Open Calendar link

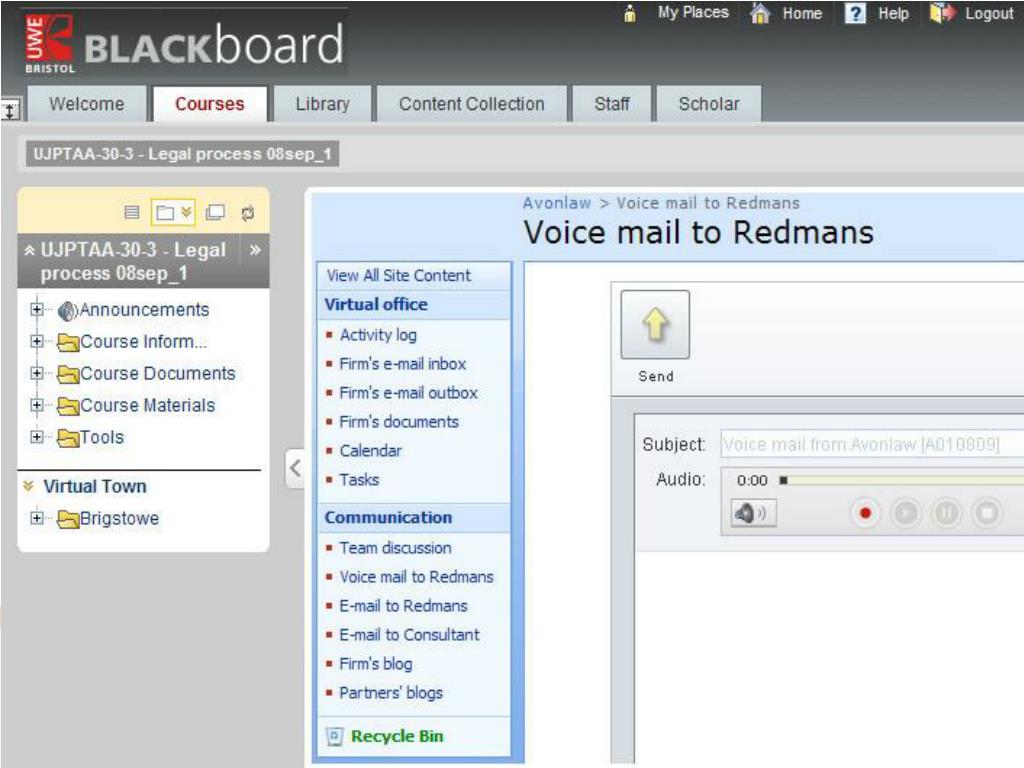click(x=370, y=451)
